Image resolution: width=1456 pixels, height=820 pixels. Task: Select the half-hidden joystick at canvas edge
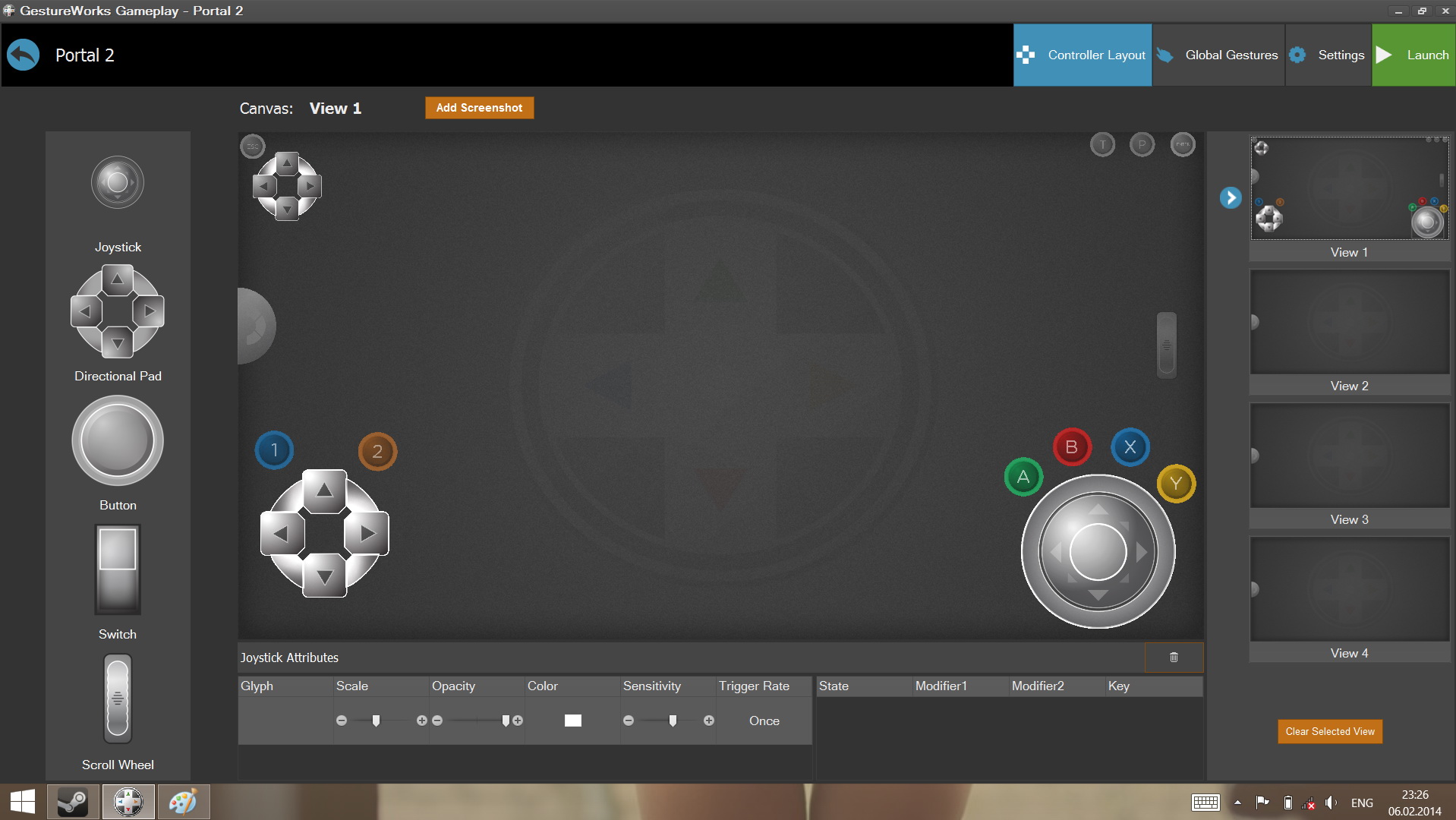point(257,326)
